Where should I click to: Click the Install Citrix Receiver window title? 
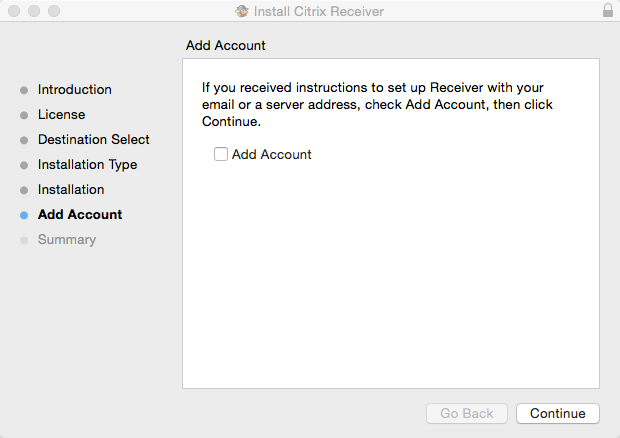(x=319, y=11)
